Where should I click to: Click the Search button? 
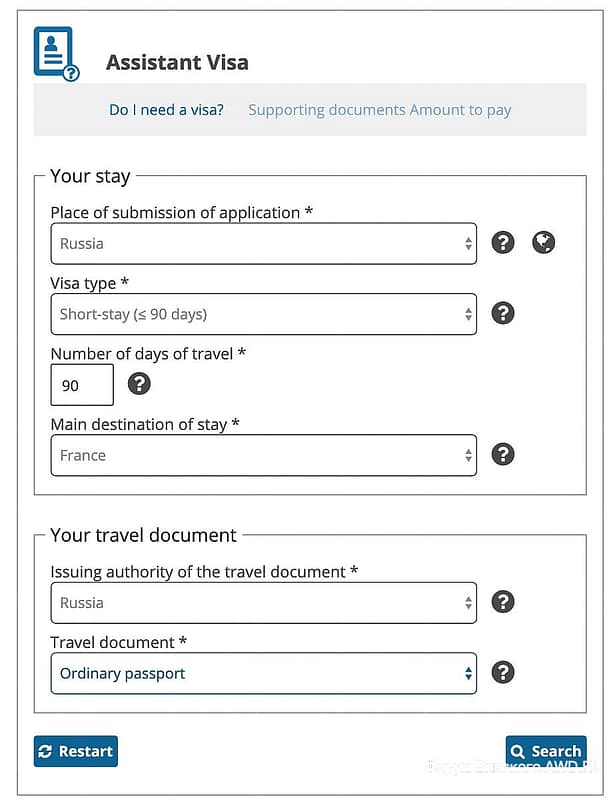point(546,751)
